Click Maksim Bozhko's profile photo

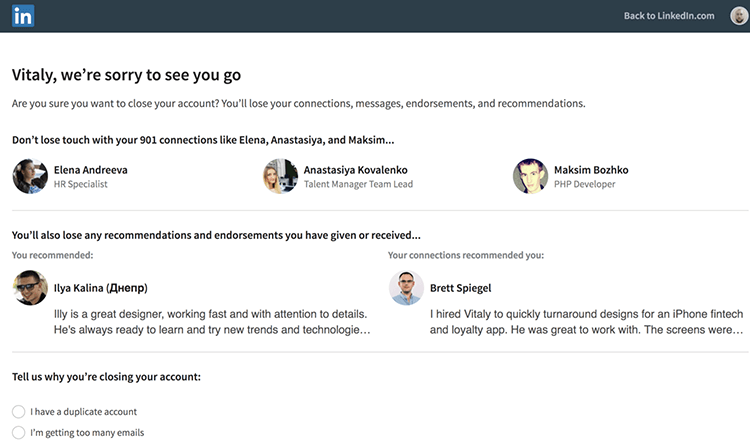[x=530, y=176]
